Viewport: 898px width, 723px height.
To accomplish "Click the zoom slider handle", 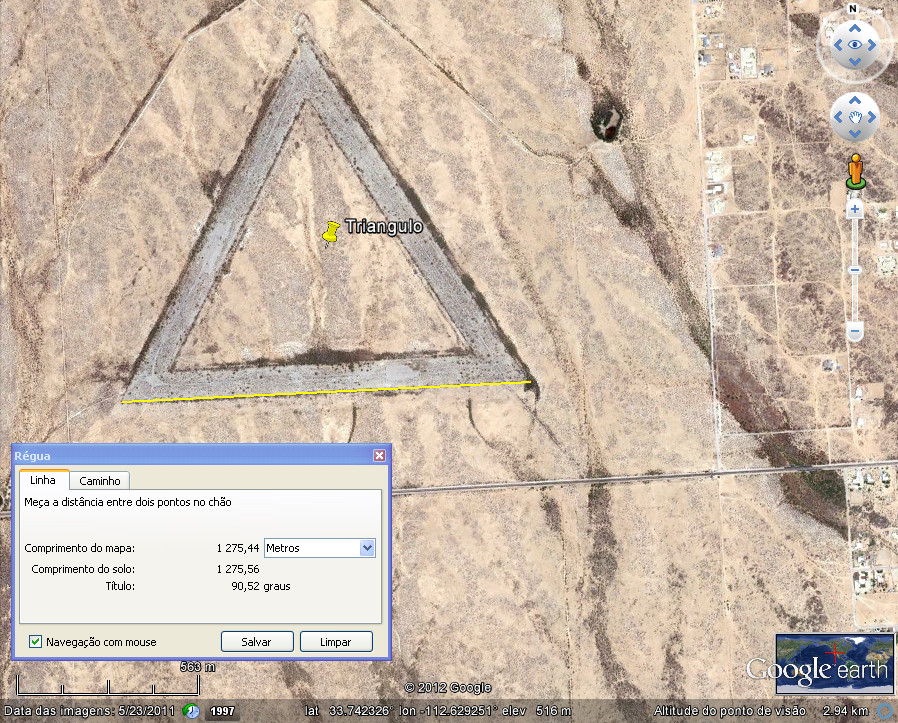I will [855, 270].
